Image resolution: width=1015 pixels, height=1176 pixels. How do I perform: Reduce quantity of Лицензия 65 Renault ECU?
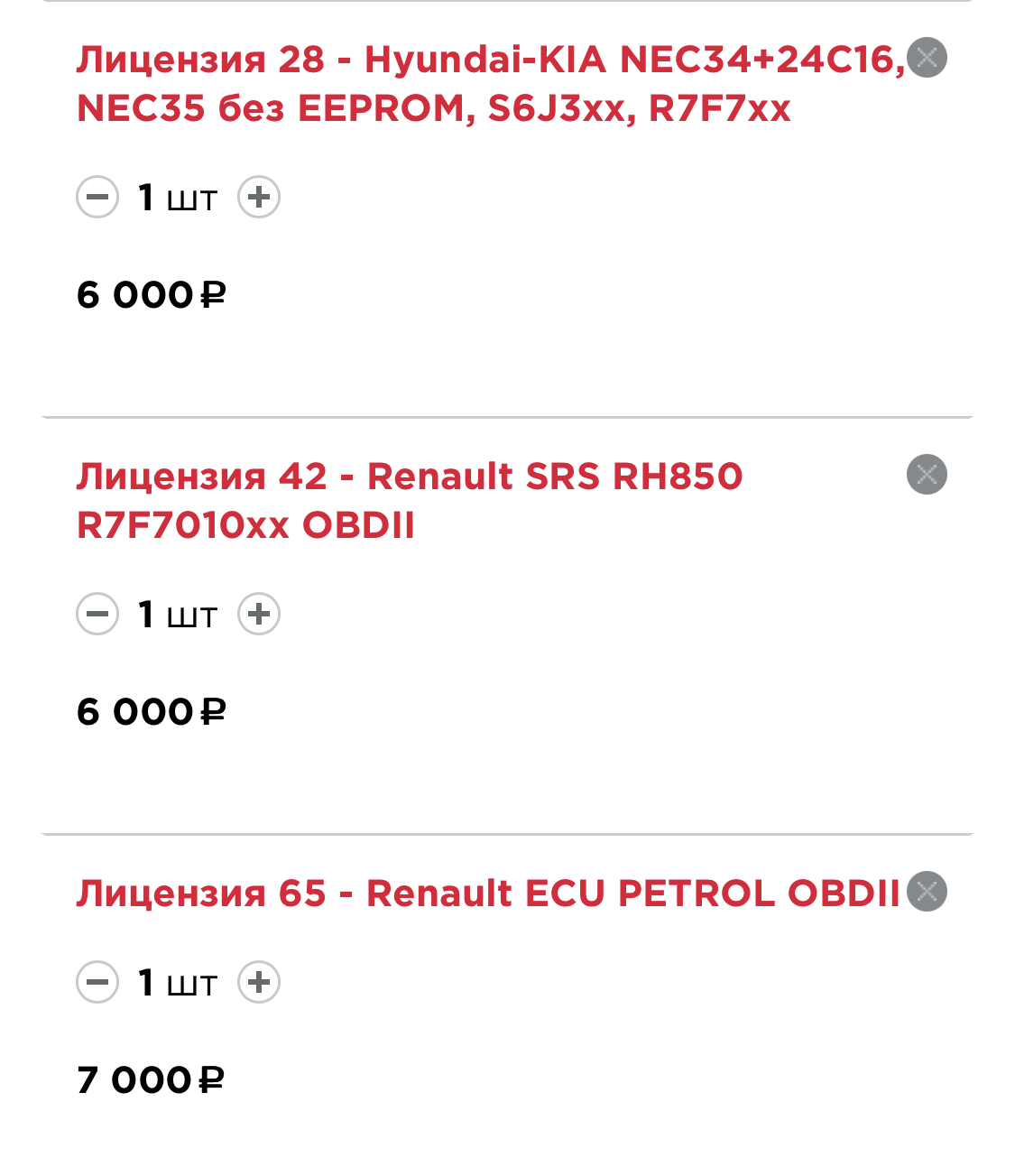coord(97,982)
